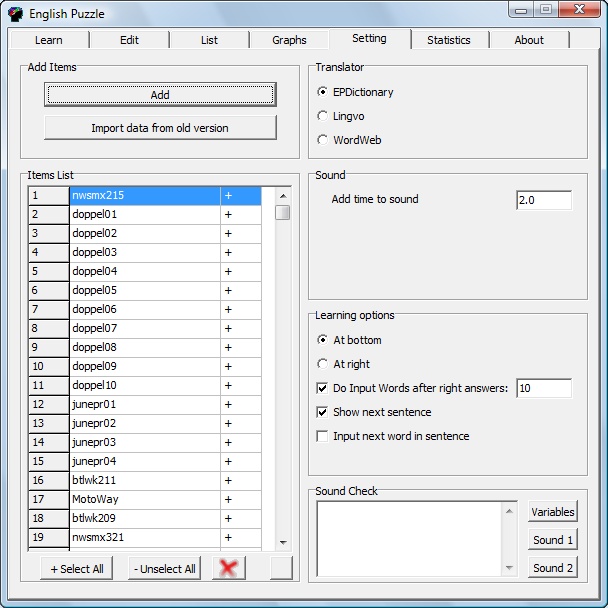The width and height of the screenshot is (608, 608).
Task: Switch to the Edit tab
Action: tap(129, 40)
